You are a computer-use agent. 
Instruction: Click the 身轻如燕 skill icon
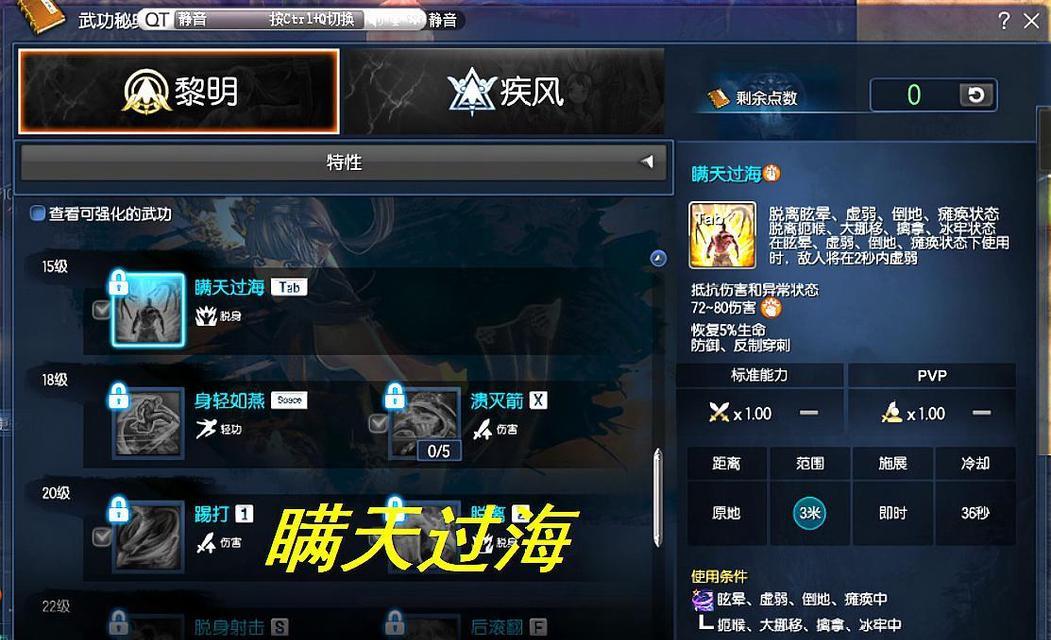(x=148, y=424)
